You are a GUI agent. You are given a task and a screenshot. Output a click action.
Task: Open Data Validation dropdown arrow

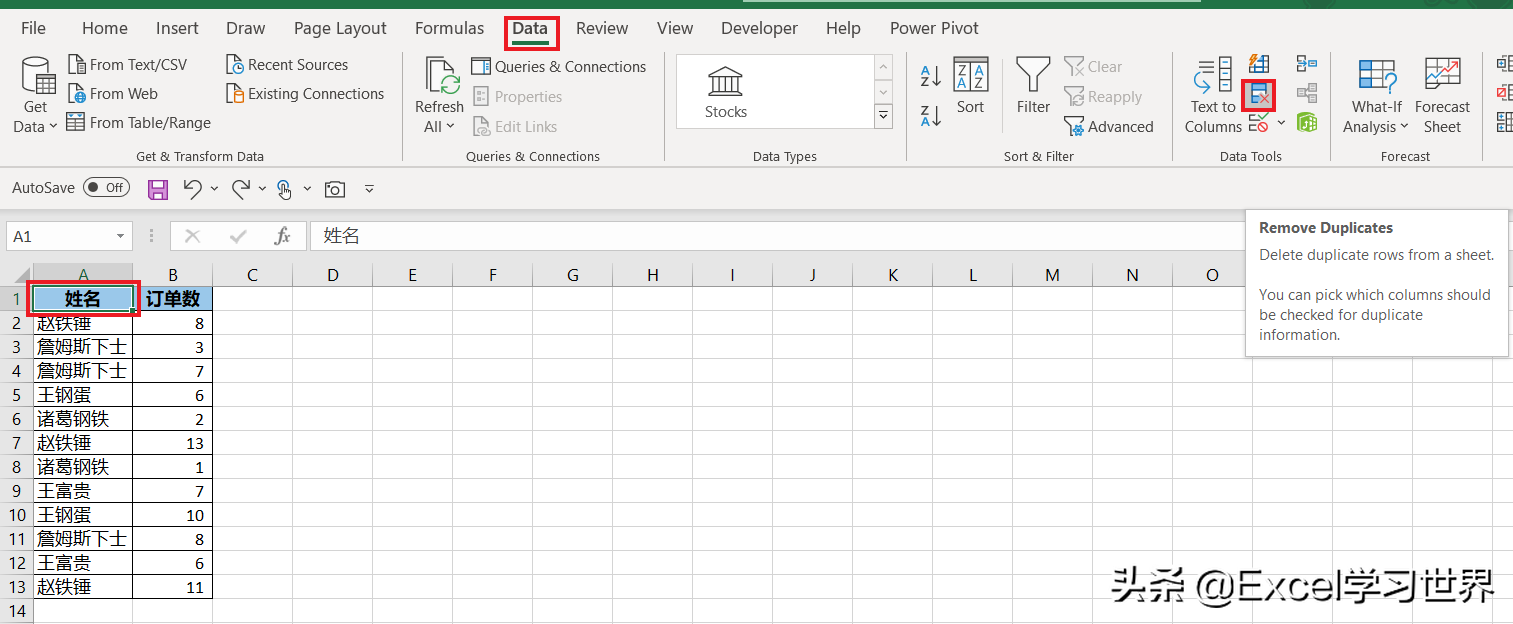[x=1281, y=124]
